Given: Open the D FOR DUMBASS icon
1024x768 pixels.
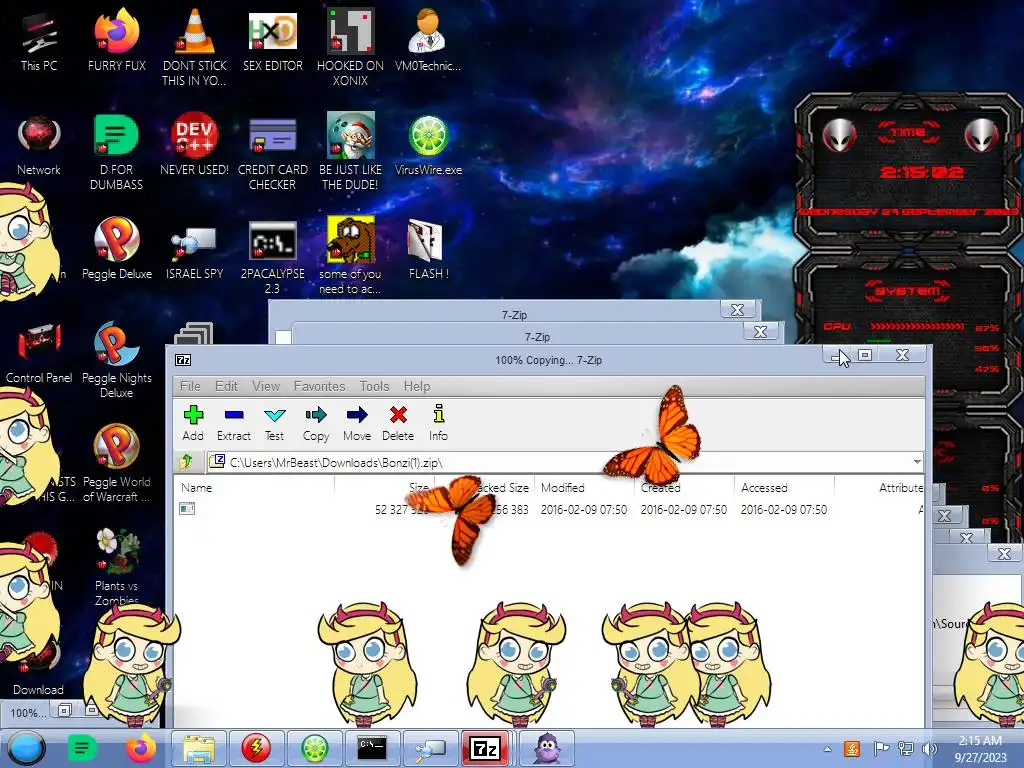Looking at the screenshot, I should click(x=116, y=152).
